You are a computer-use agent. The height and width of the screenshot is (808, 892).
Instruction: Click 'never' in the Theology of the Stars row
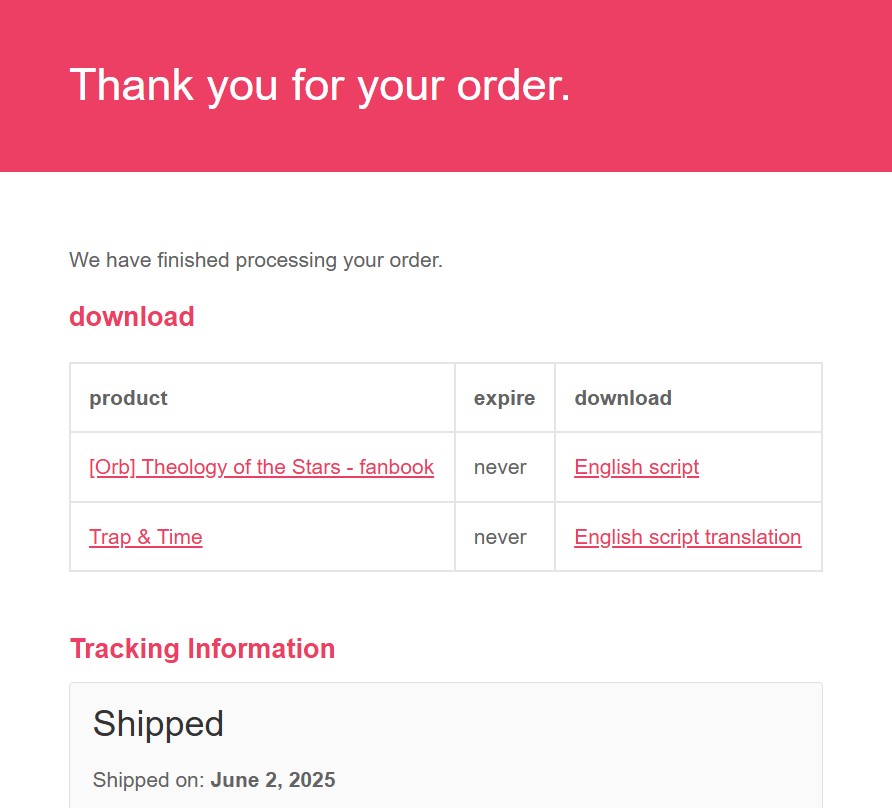pyautogui.click(x=500, y=467)
